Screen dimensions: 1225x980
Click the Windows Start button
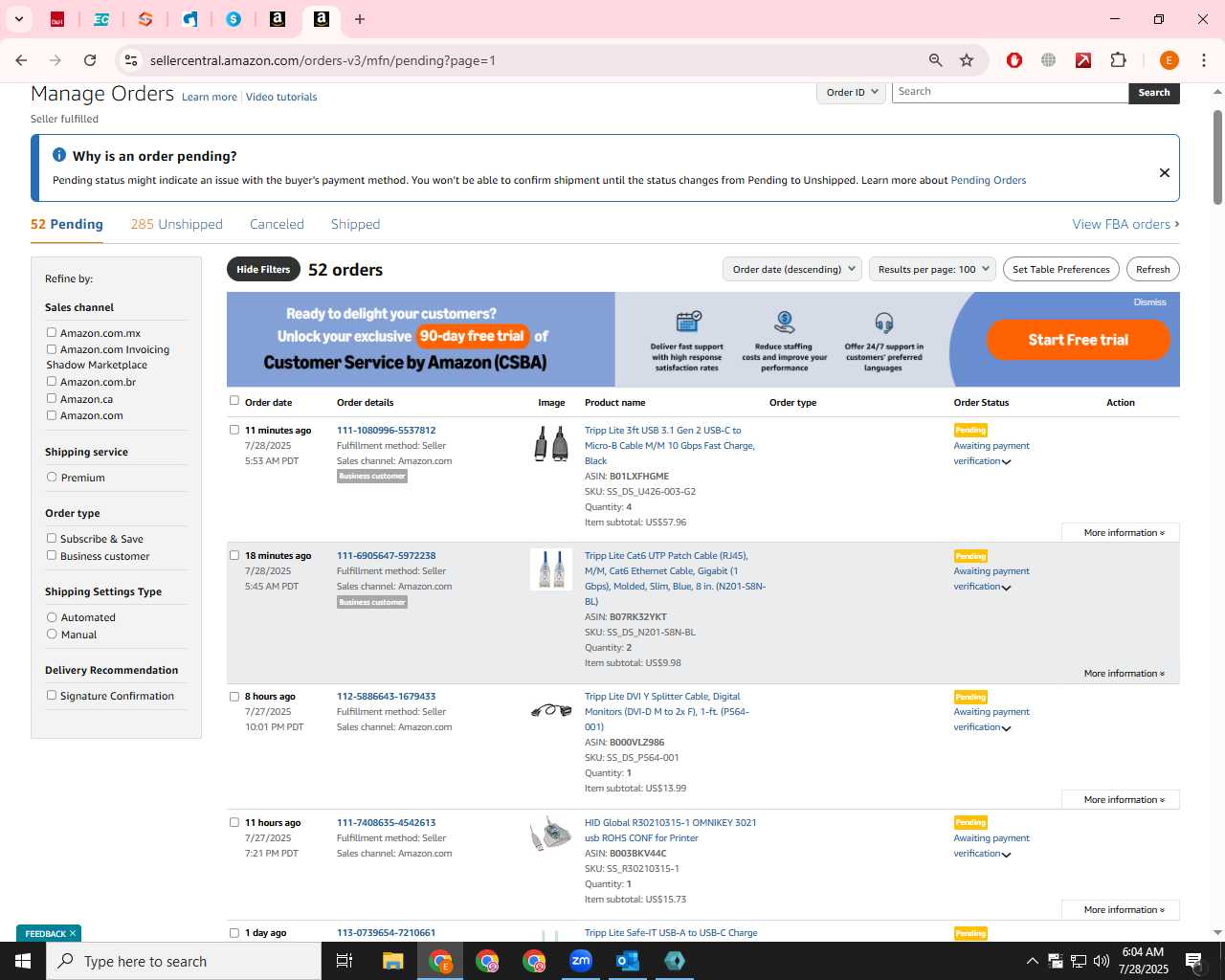[x=23, y=961]
